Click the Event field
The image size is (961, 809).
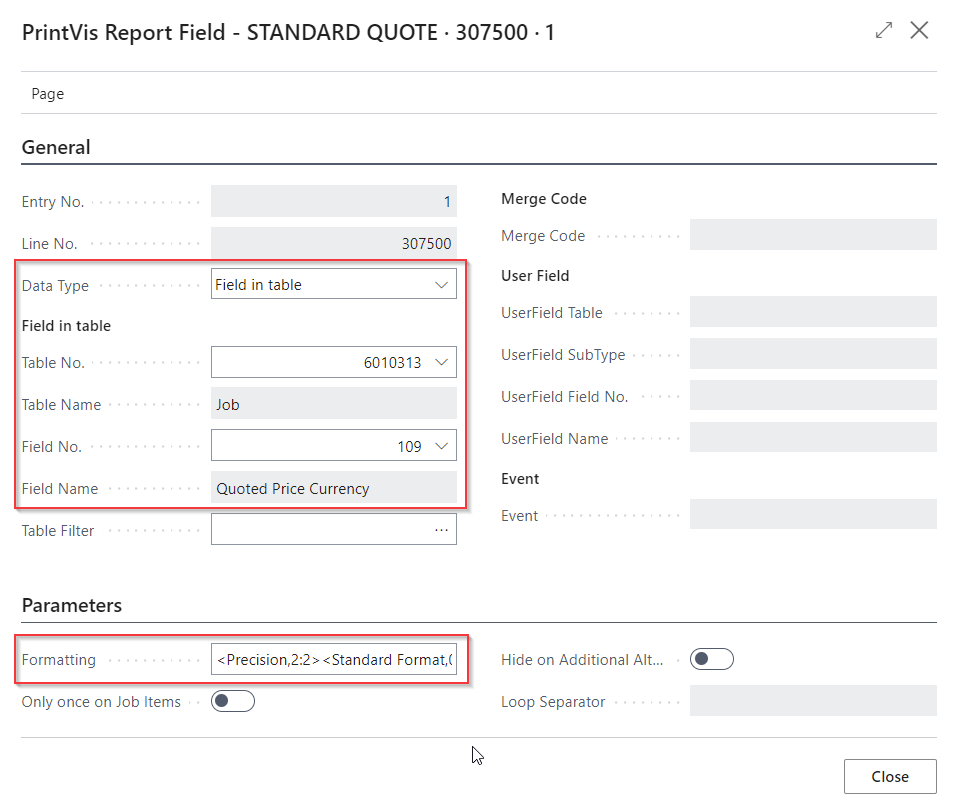tap(812, 516)
